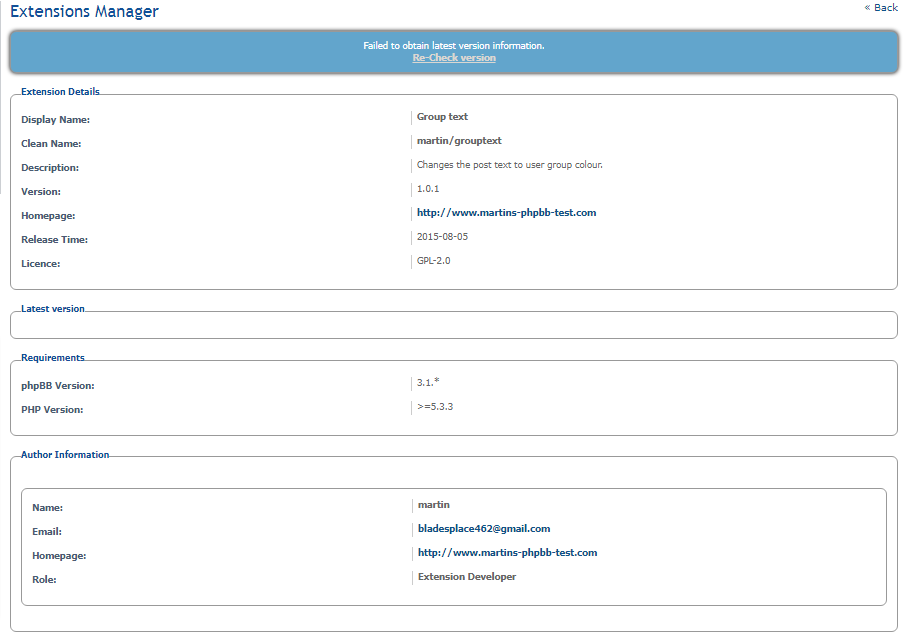
Task: Click the Requirements section legend
Action: point(53,358)
